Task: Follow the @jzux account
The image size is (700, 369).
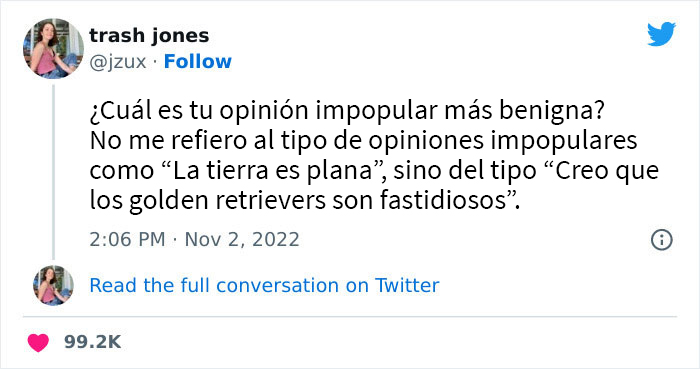Action: point(198,62)
